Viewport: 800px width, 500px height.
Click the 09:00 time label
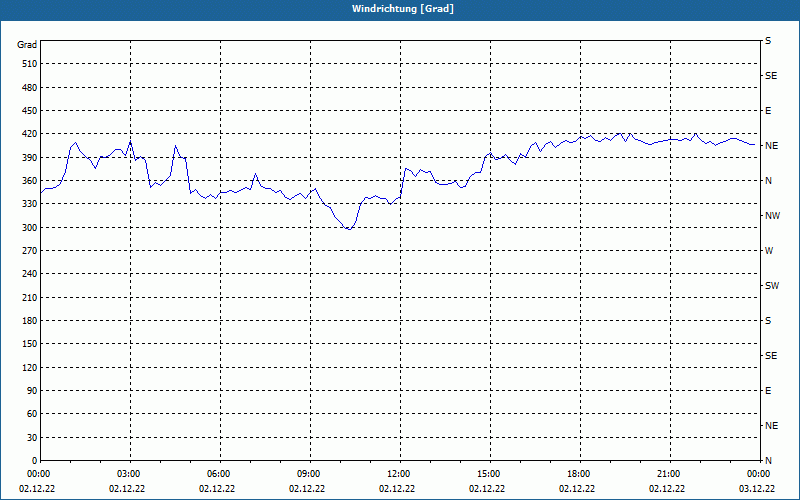[310, 474]
